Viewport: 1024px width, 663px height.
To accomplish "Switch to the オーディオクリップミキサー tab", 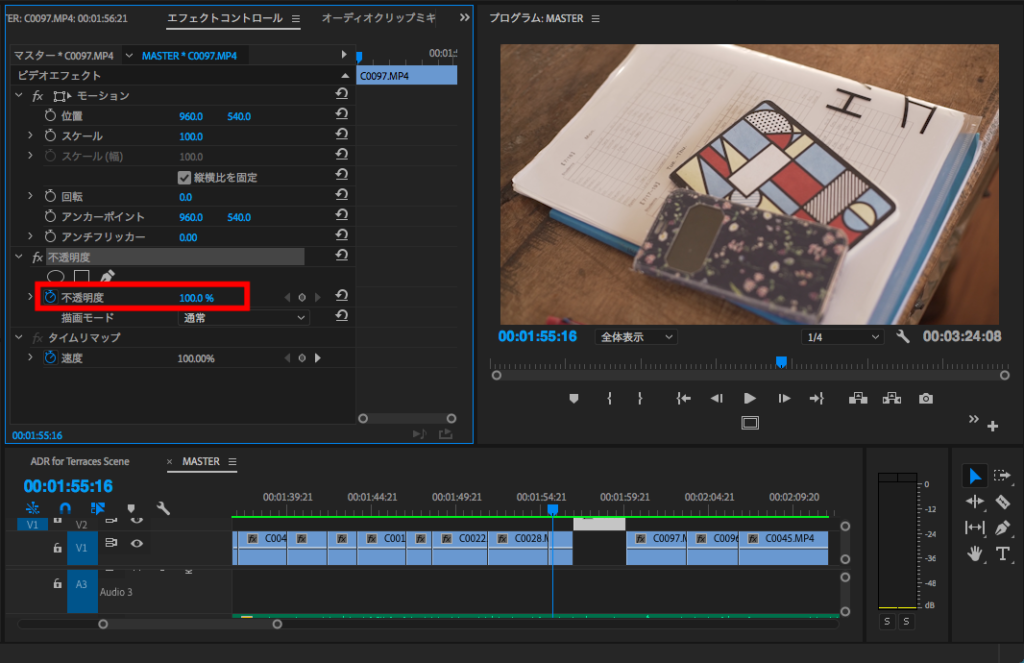I will point(378,18).
